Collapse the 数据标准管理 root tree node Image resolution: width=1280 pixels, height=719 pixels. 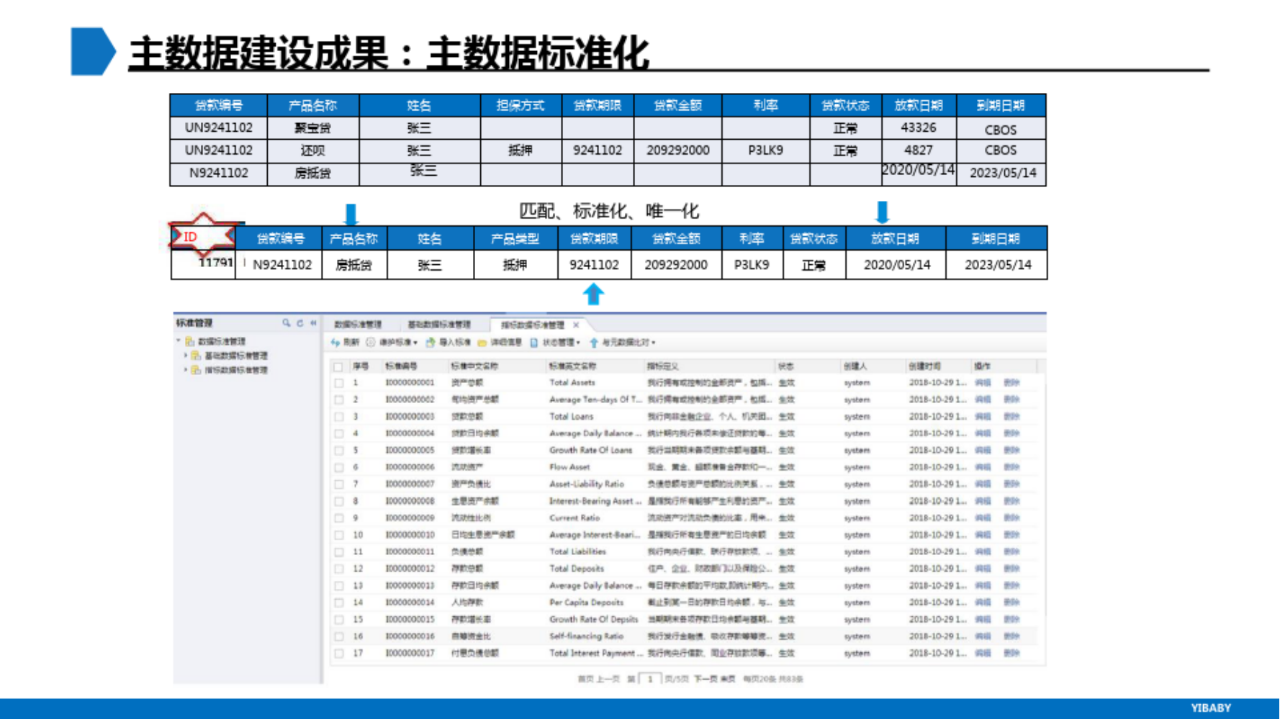[x=179, y=341]
